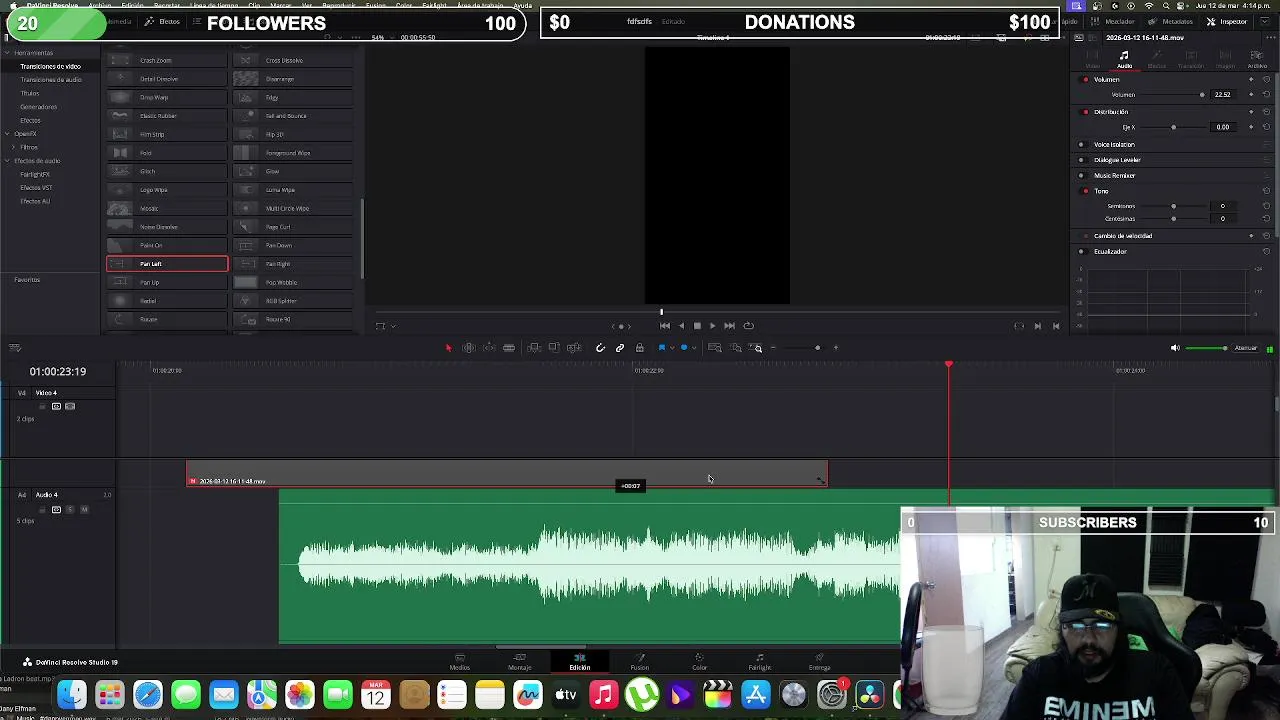
Task: Toggle Loop playback in the viewer
Action: (748, 326)
